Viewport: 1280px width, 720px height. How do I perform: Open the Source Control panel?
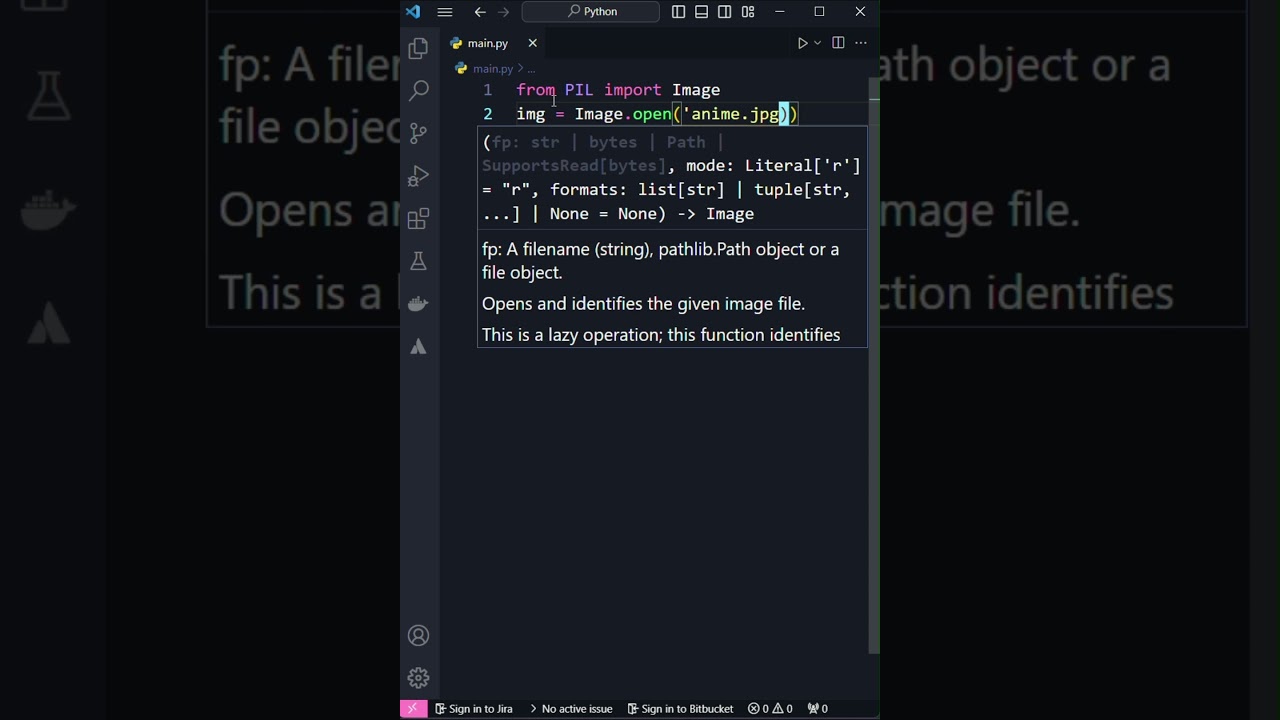[x=419, y=133]
